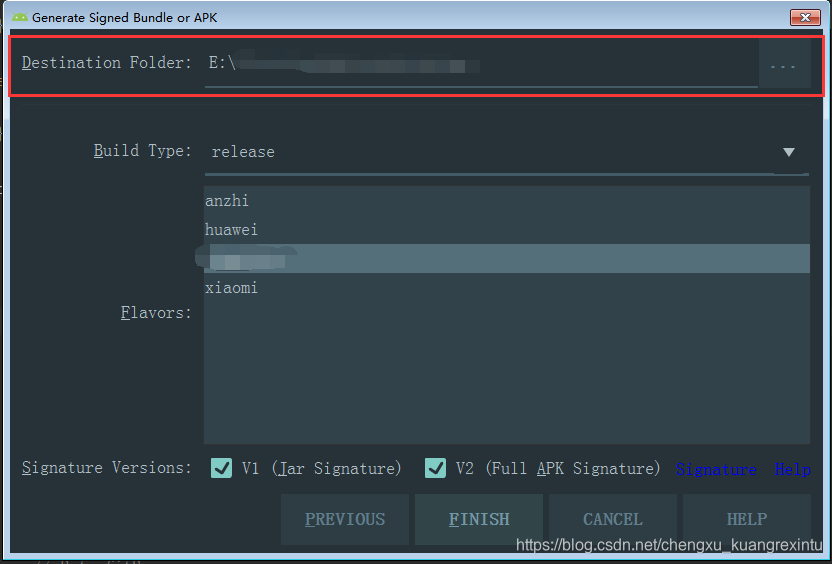Open the Build Type dropdown arrow

click(x=789, y=152)
